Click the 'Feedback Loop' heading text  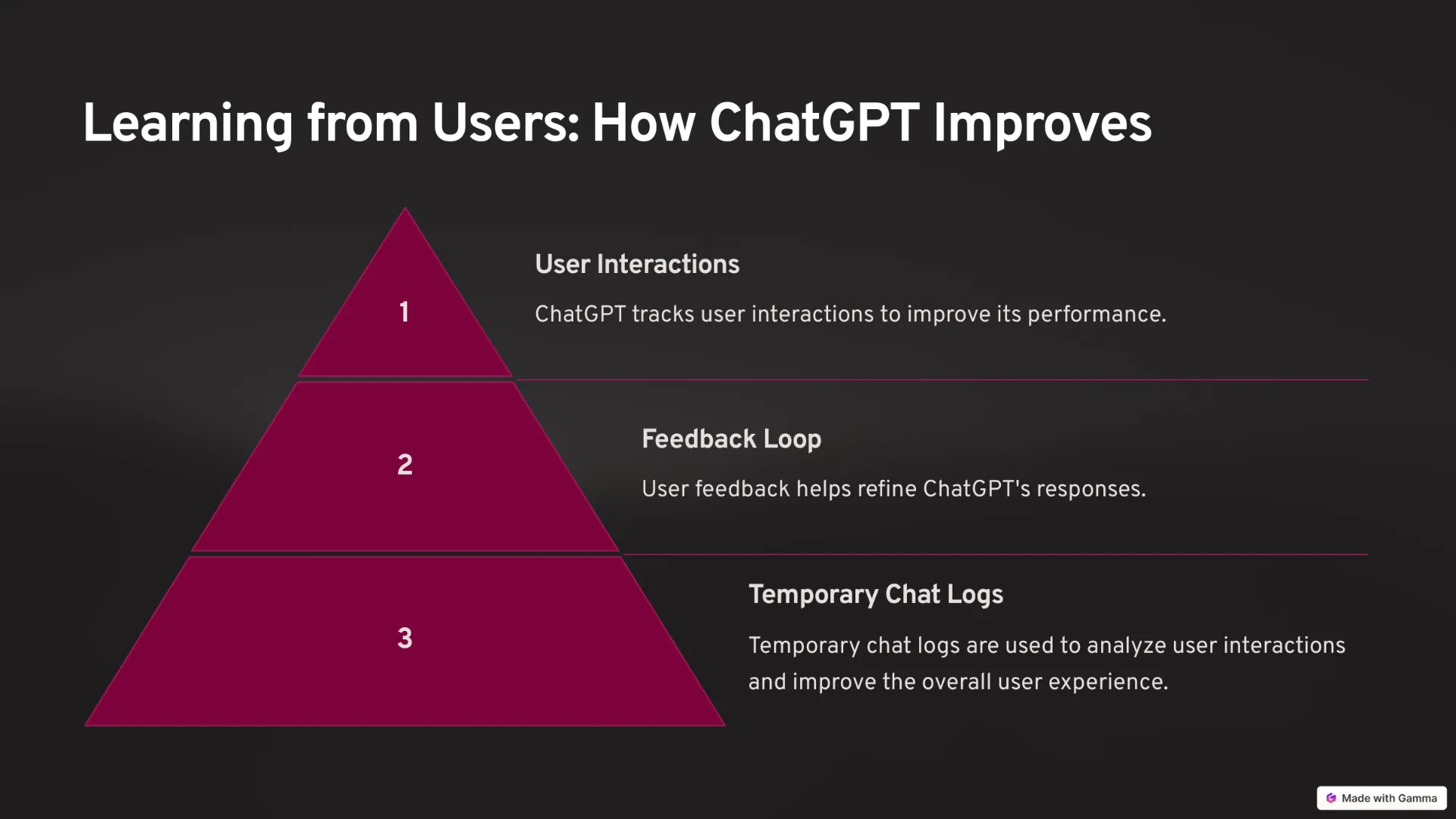[x=730, y=438]
